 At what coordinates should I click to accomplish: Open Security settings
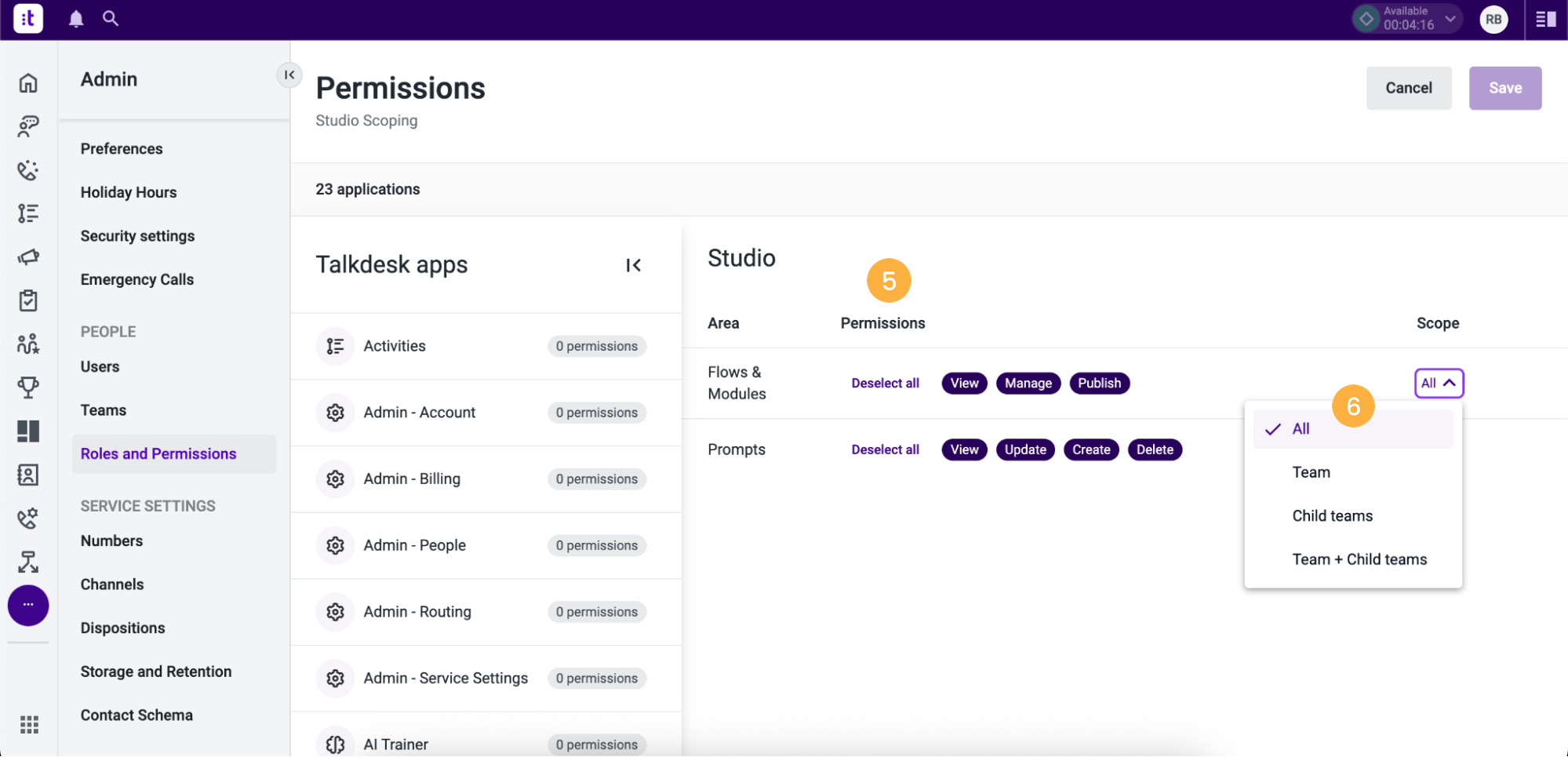(137, 236)
